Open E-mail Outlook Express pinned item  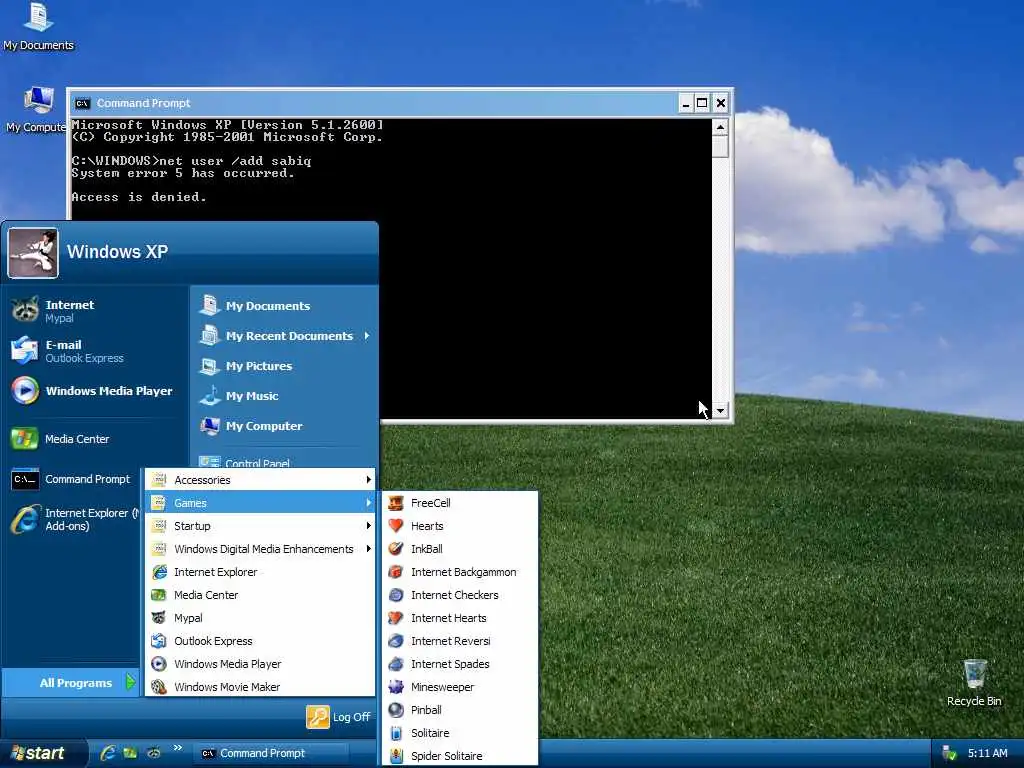coord(95,351)
